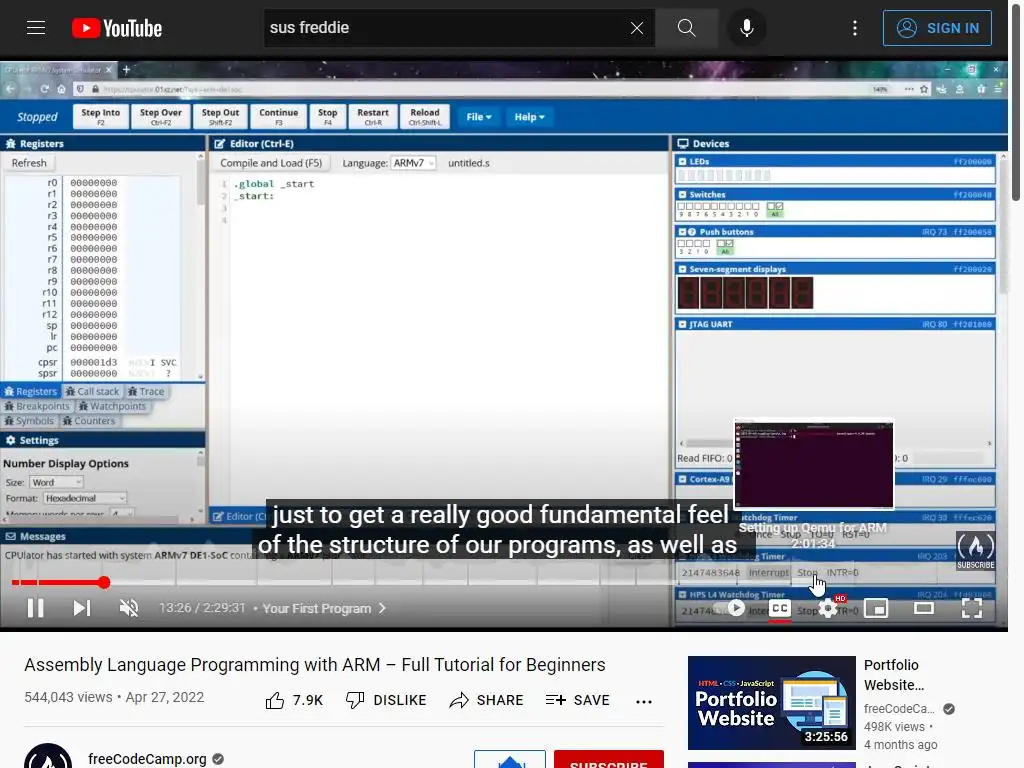The height and width of the screenshot is (768, 1024).
Task: Select the Call stack tab in the video
Action: point(92,392)
